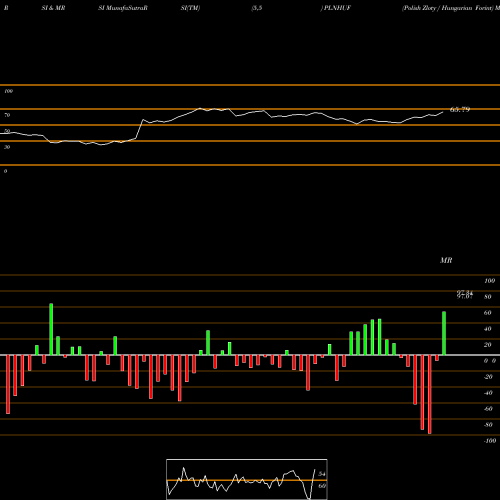The width and height of the screenshot is (500, 500).
Task: Click the MR panel title
Action: click(x=446, y=260)
